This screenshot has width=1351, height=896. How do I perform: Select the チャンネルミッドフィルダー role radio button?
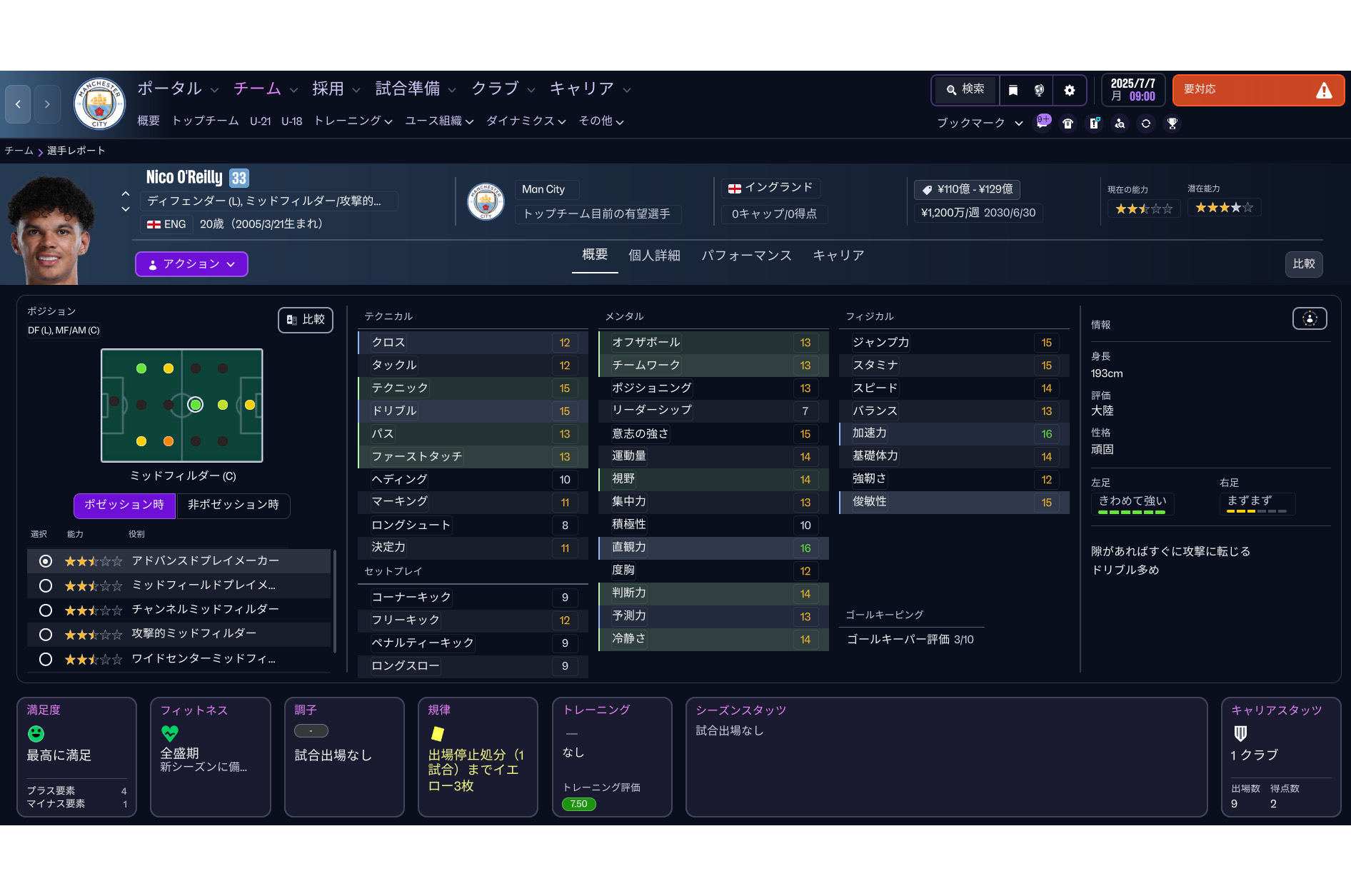pyautogui.click(x=46, y=610)
